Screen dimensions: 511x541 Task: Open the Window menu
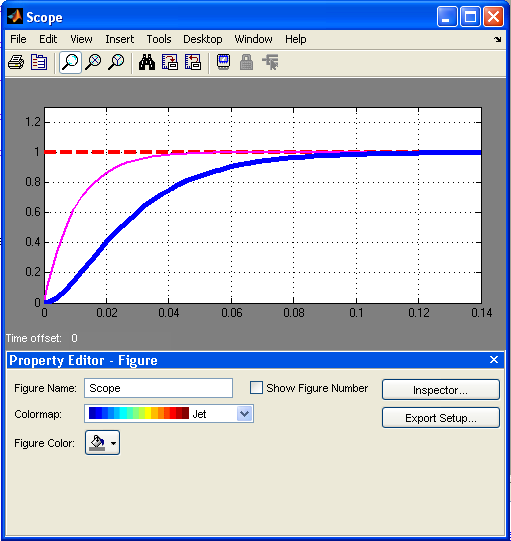tap(253, 39)
